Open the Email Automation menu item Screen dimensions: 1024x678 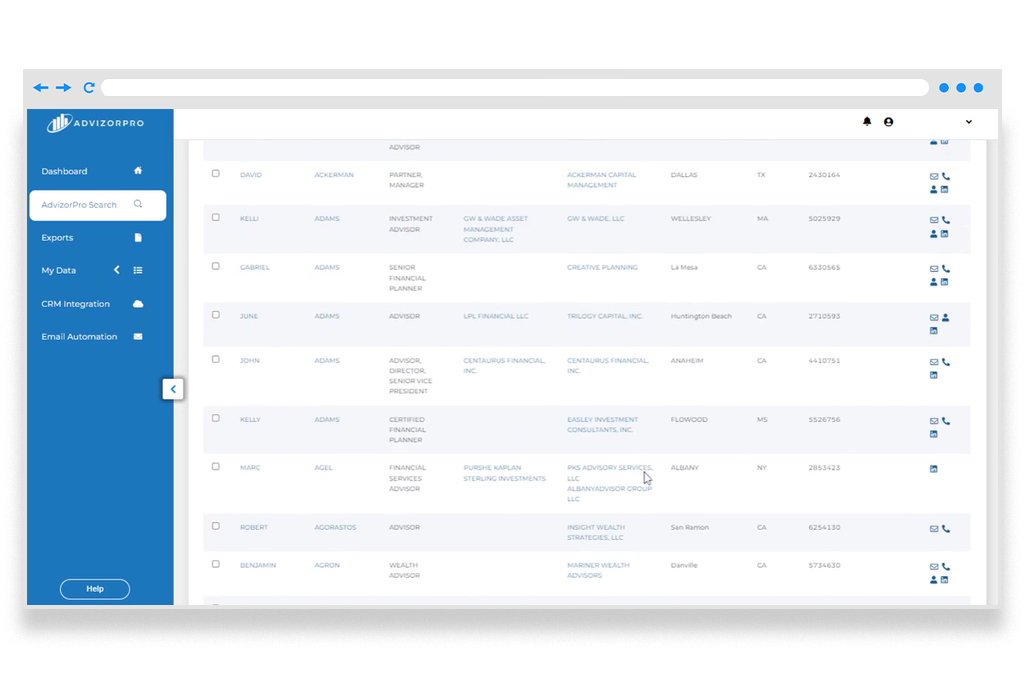pos(79,336)
